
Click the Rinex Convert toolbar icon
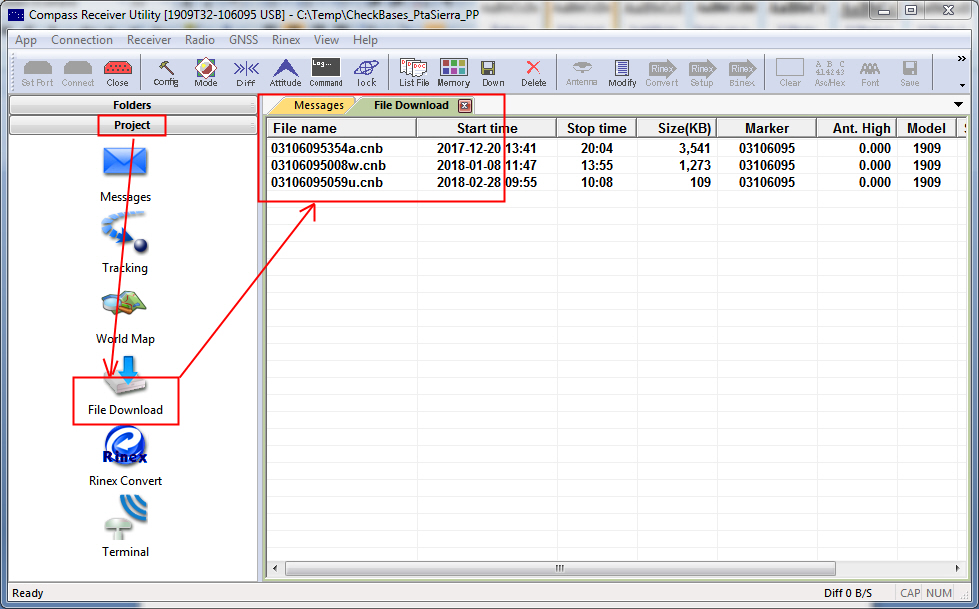coord(662,73)
